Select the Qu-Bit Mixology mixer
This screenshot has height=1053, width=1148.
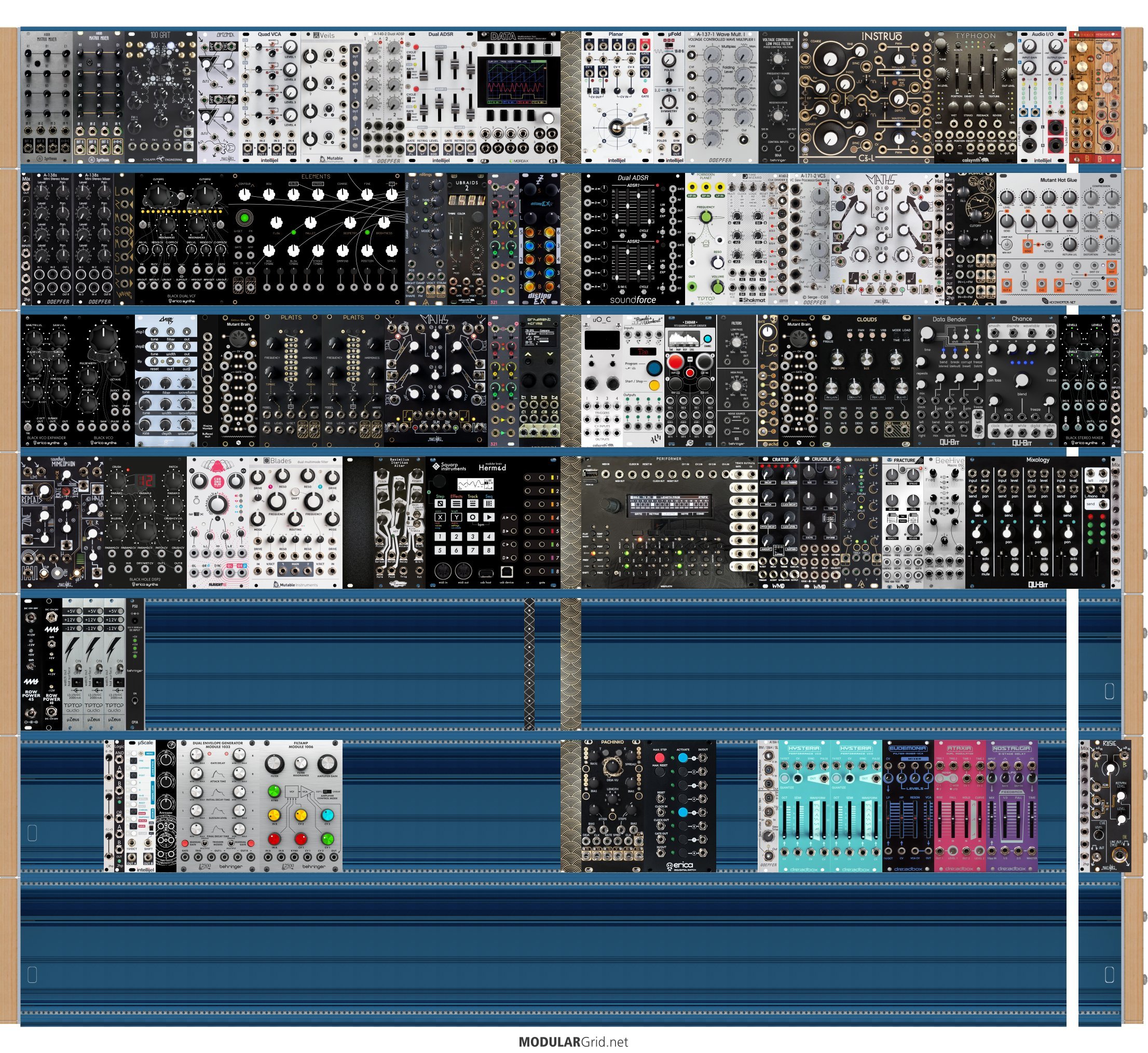[1037, 522]
